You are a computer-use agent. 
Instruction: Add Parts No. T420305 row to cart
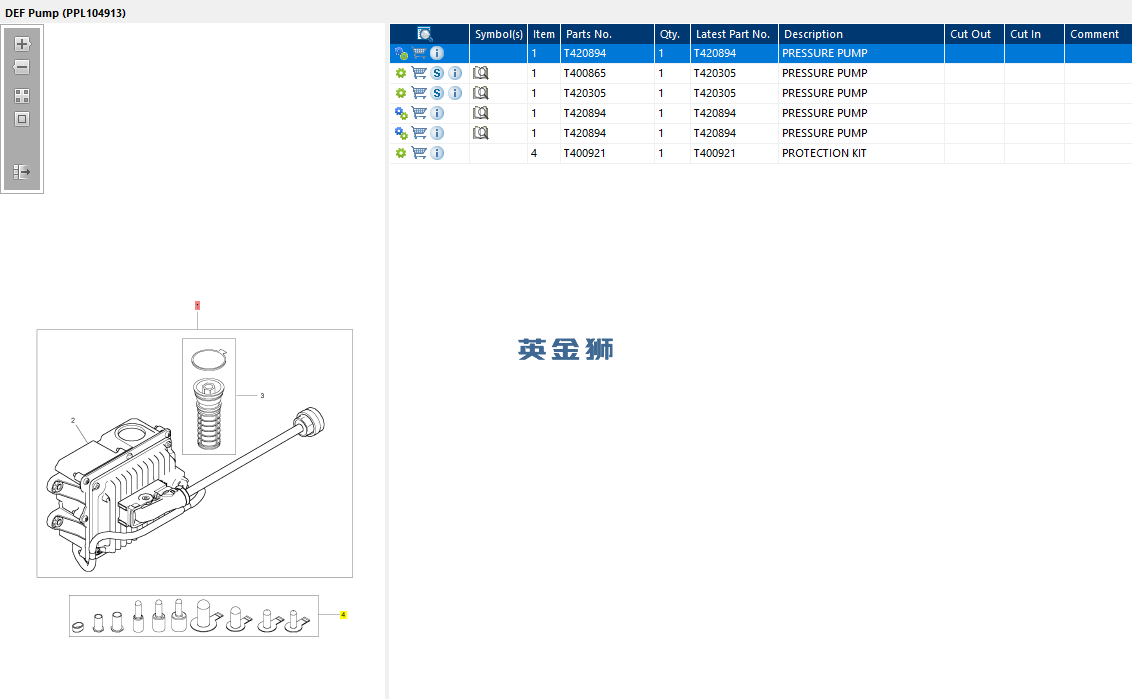point(419,93)
